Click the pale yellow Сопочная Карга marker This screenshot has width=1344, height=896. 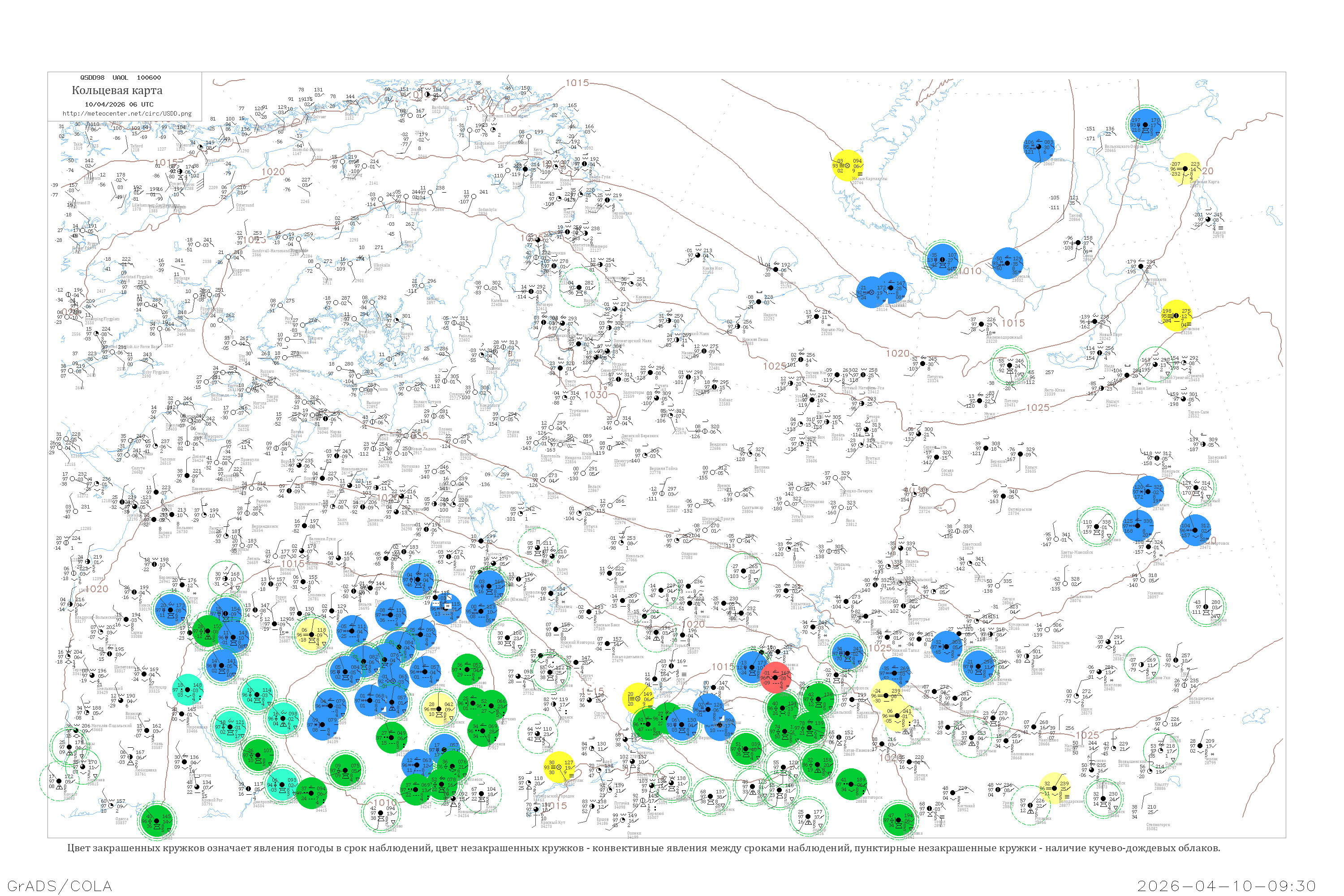click(1185, 168)
